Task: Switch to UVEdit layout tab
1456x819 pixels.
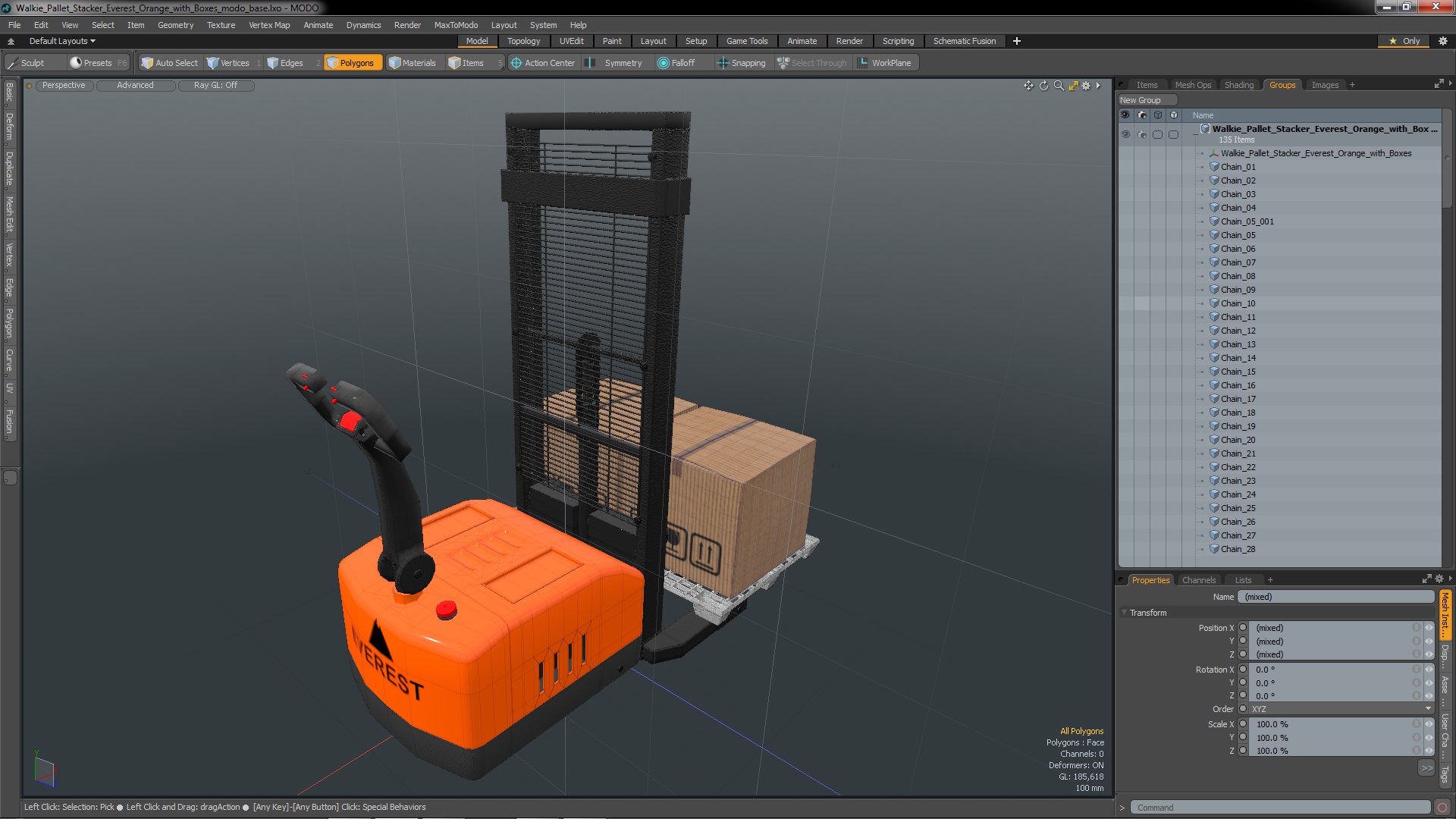Action: click(x=571, y=41)
